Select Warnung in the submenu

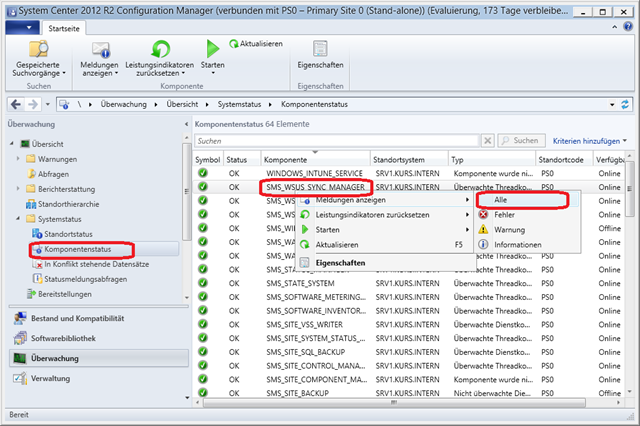(527, 230)
